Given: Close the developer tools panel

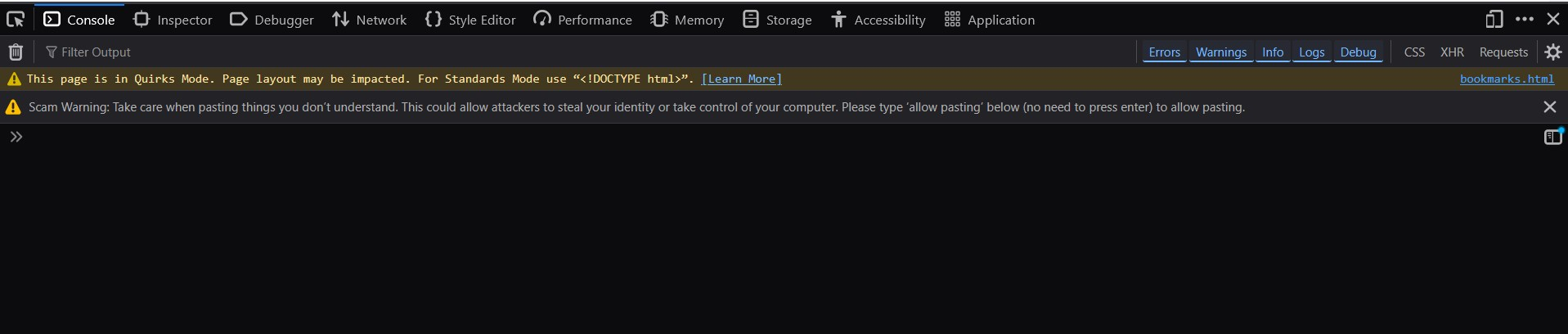Looking at the screenshot, I should tap(1553, 19).
